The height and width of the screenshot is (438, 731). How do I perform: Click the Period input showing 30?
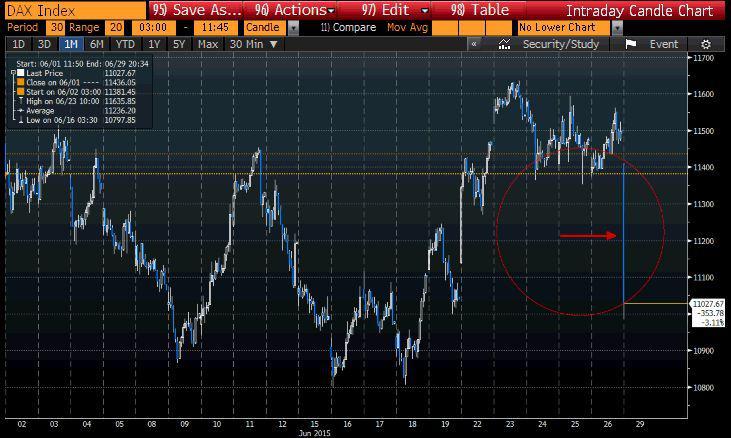[56, 28]
